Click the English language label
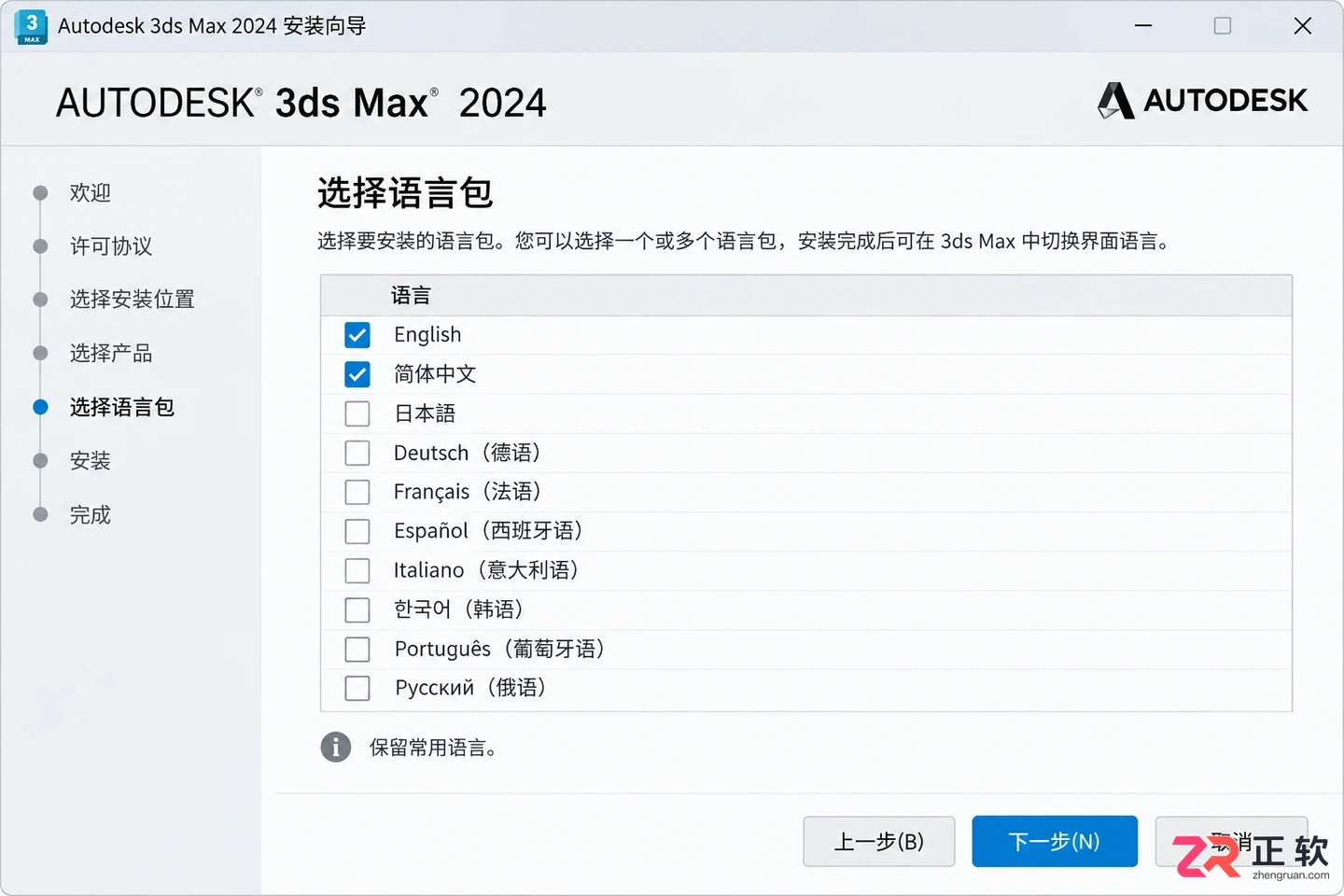 (x=427, y=334)
